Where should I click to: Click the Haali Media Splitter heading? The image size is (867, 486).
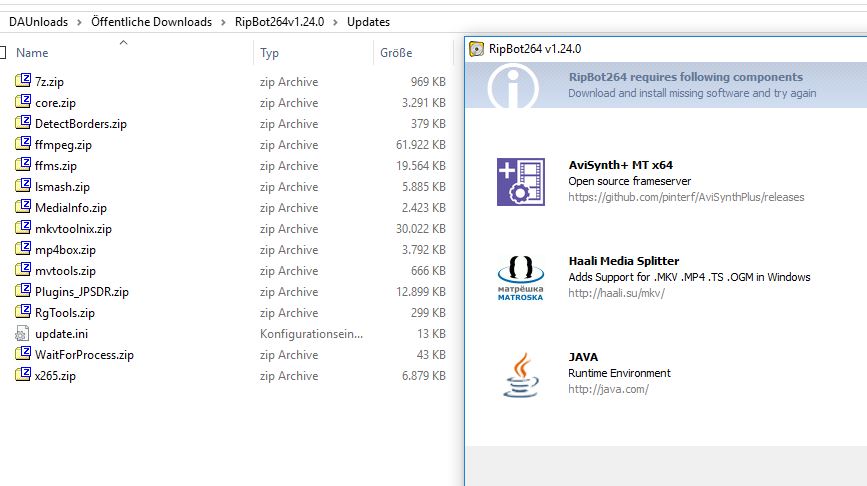click(x=624, y=261)
